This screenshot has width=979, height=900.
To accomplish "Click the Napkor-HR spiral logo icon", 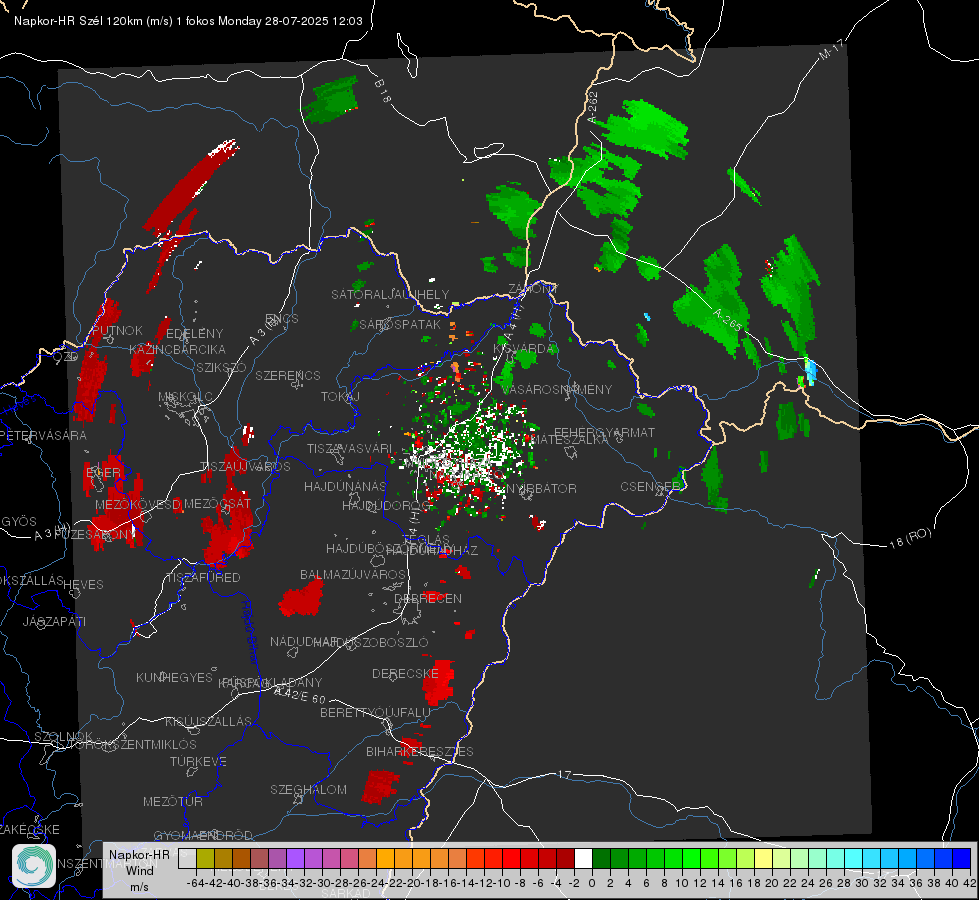I will (x=34, y=866).
